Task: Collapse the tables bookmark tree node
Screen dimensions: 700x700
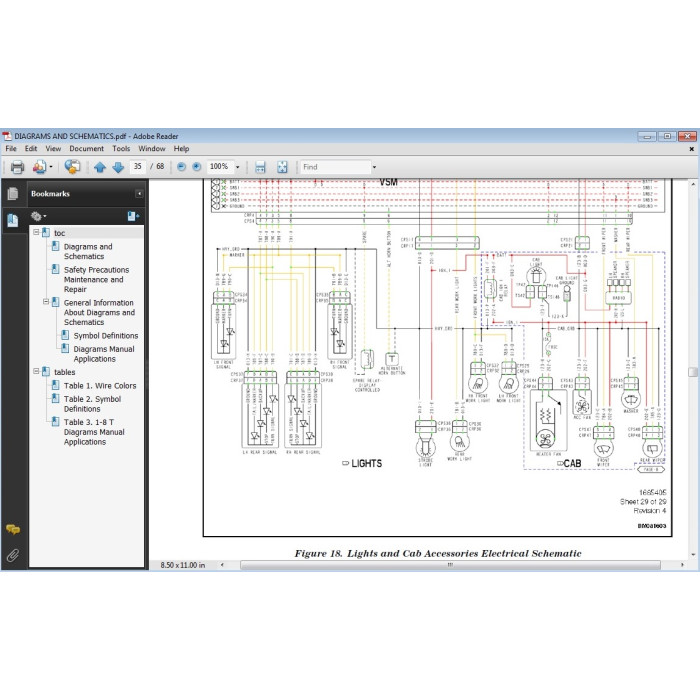Action: point(37,371)
